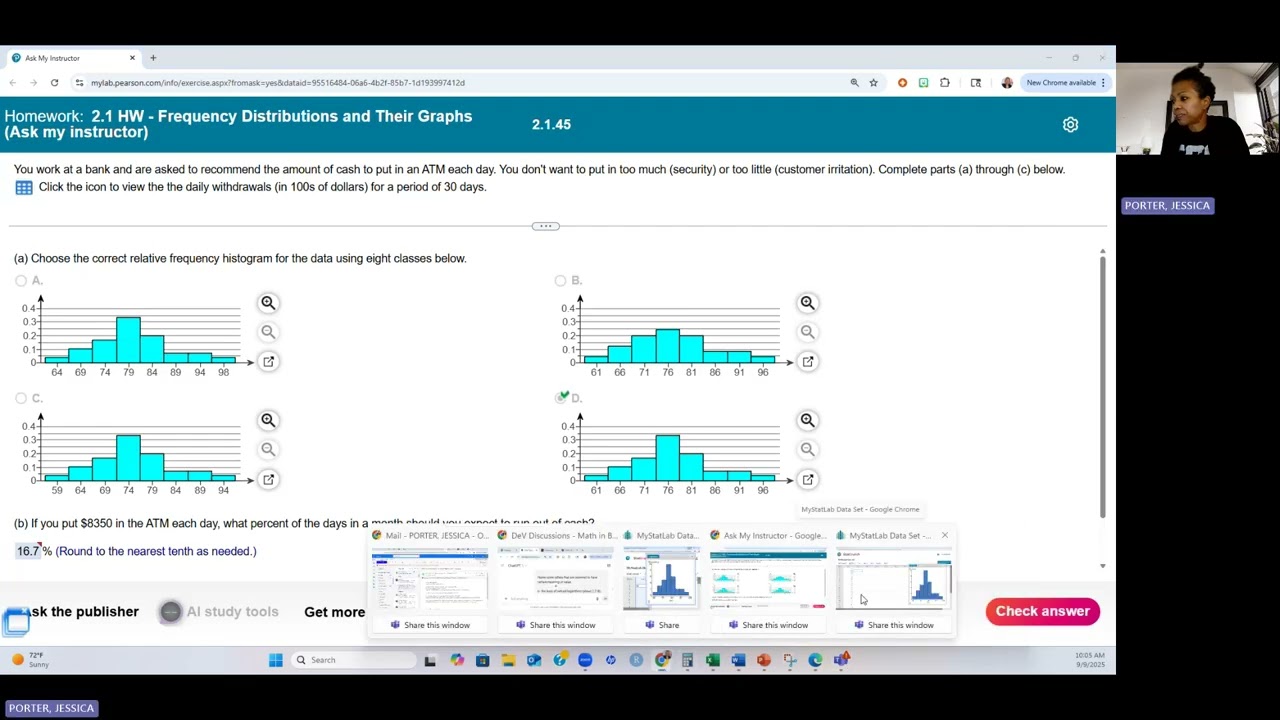Screen dimensions: 1280x720
Task: Reload the Pearson page
Action: click(x=54, y=83)
